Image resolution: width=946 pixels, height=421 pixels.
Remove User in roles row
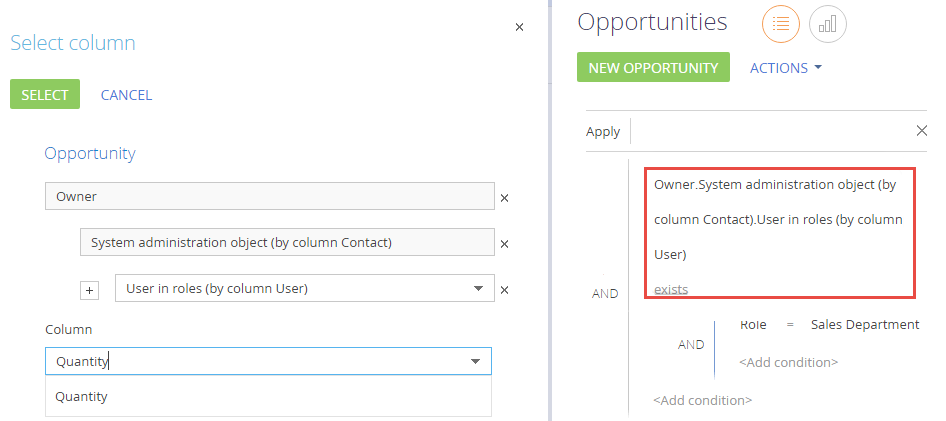click(x=505, y=290)
